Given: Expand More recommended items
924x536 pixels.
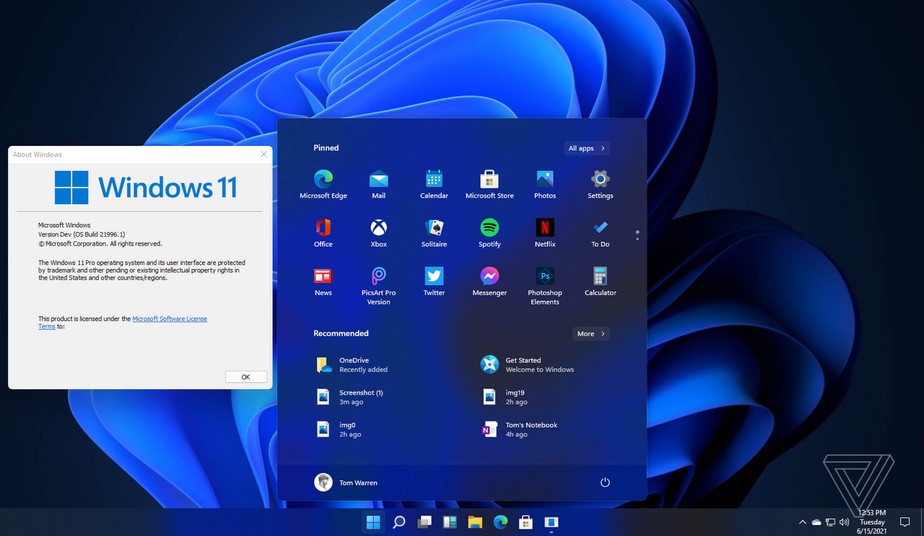Looking at the screenshot, I should (591, 333).
